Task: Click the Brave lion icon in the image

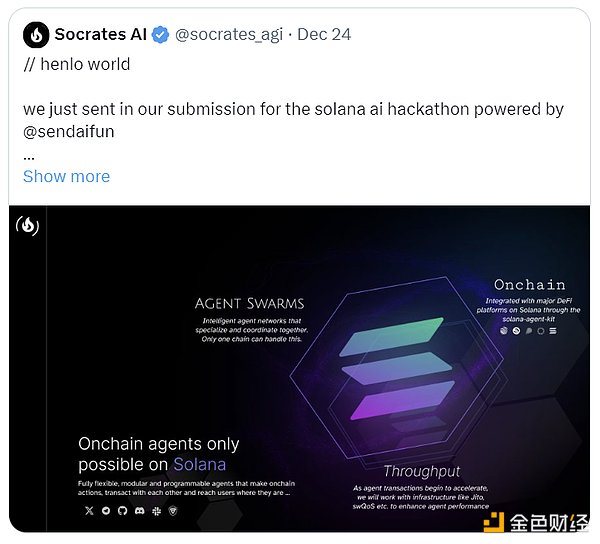Action: pos(173,511)
